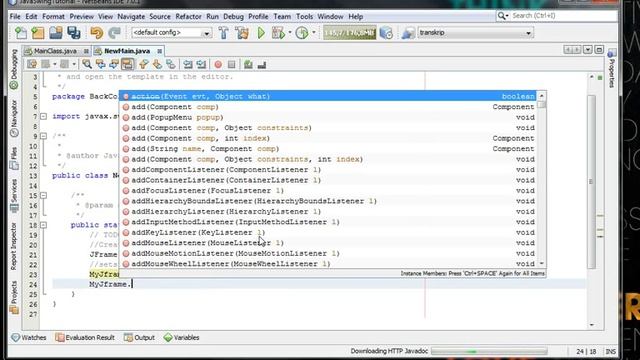Click the Build Project hammer icon
Viewport: 640px width, 360px height.
pos(223,33)
